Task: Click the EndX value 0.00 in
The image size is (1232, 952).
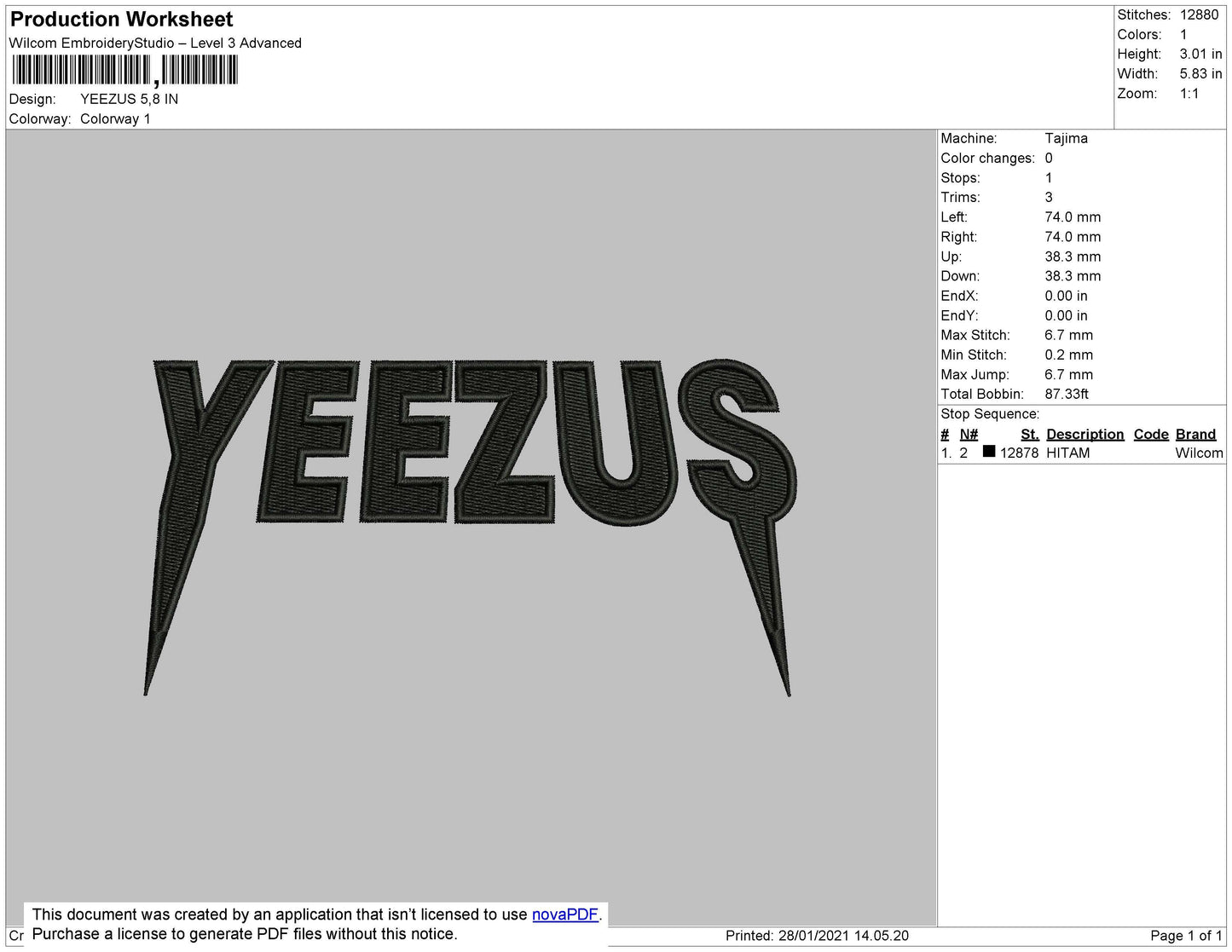Action: tap(1066, 296)
